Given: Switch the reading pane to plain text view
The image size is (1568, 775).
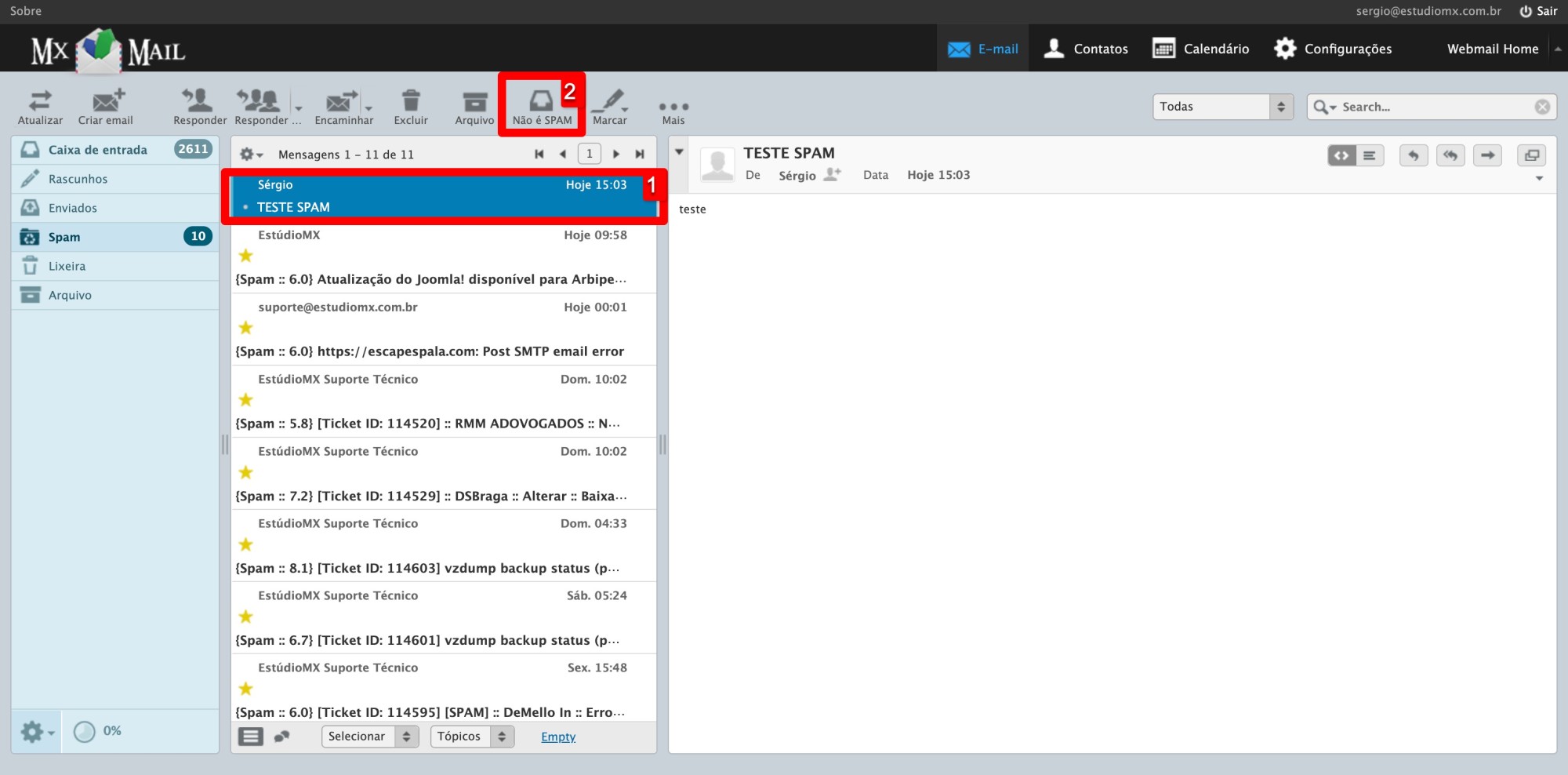Looking at the screenshot, I should click(1370, 155).
